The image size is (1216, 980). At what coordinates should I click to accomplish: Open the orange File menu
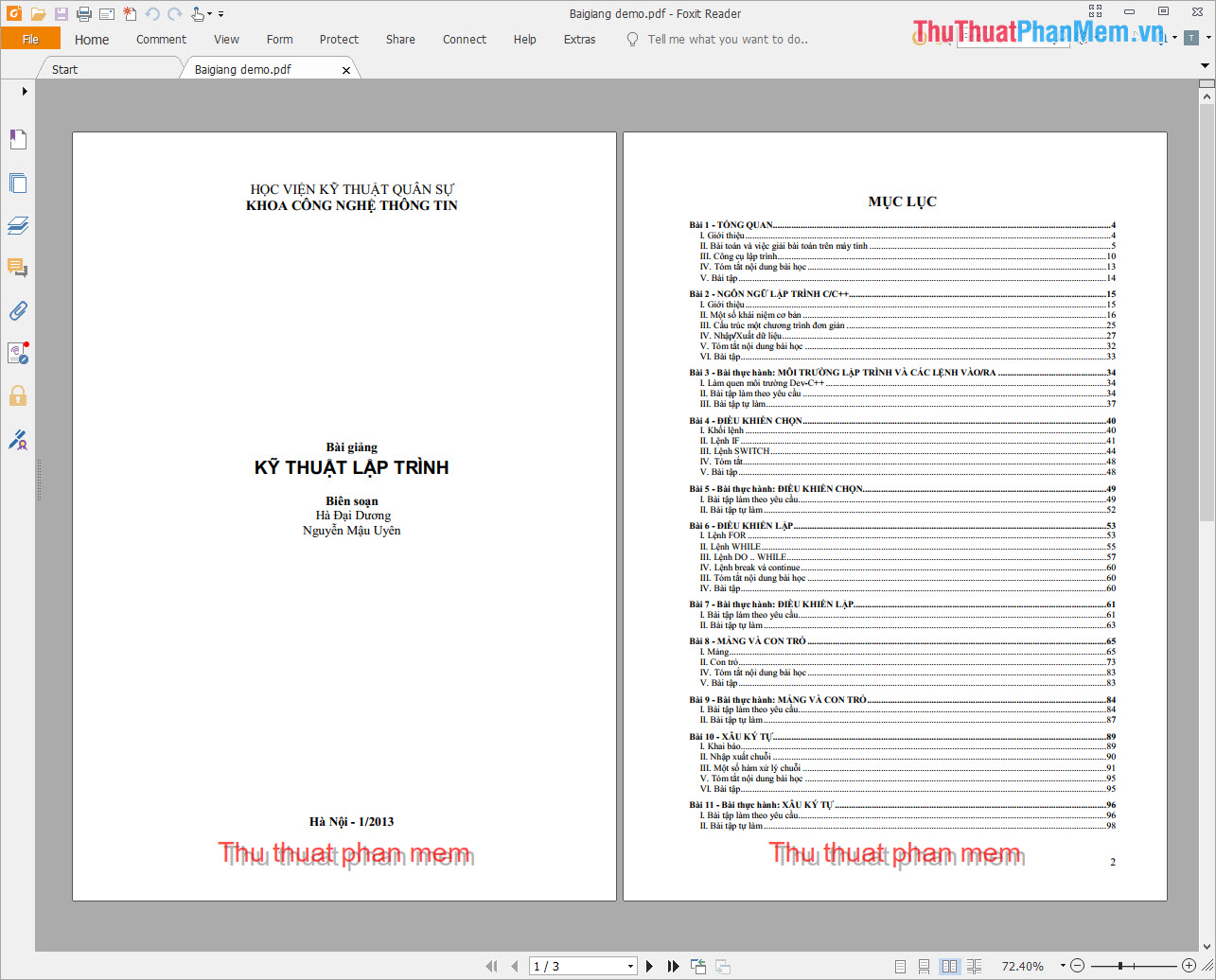(x=31, y=39)
